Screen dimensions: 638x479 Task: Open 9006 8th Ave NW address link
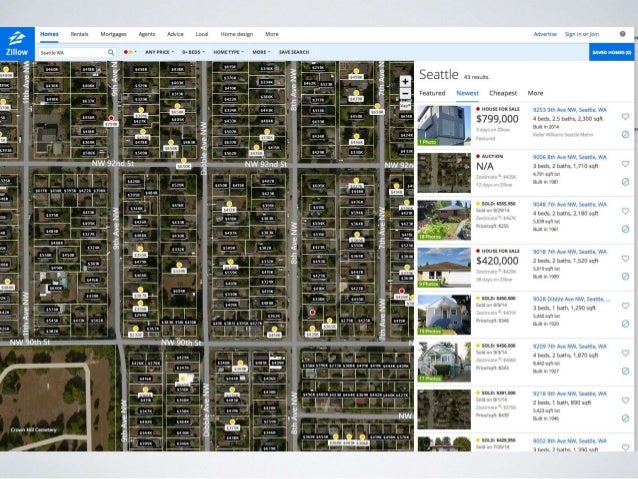[570, 157]
